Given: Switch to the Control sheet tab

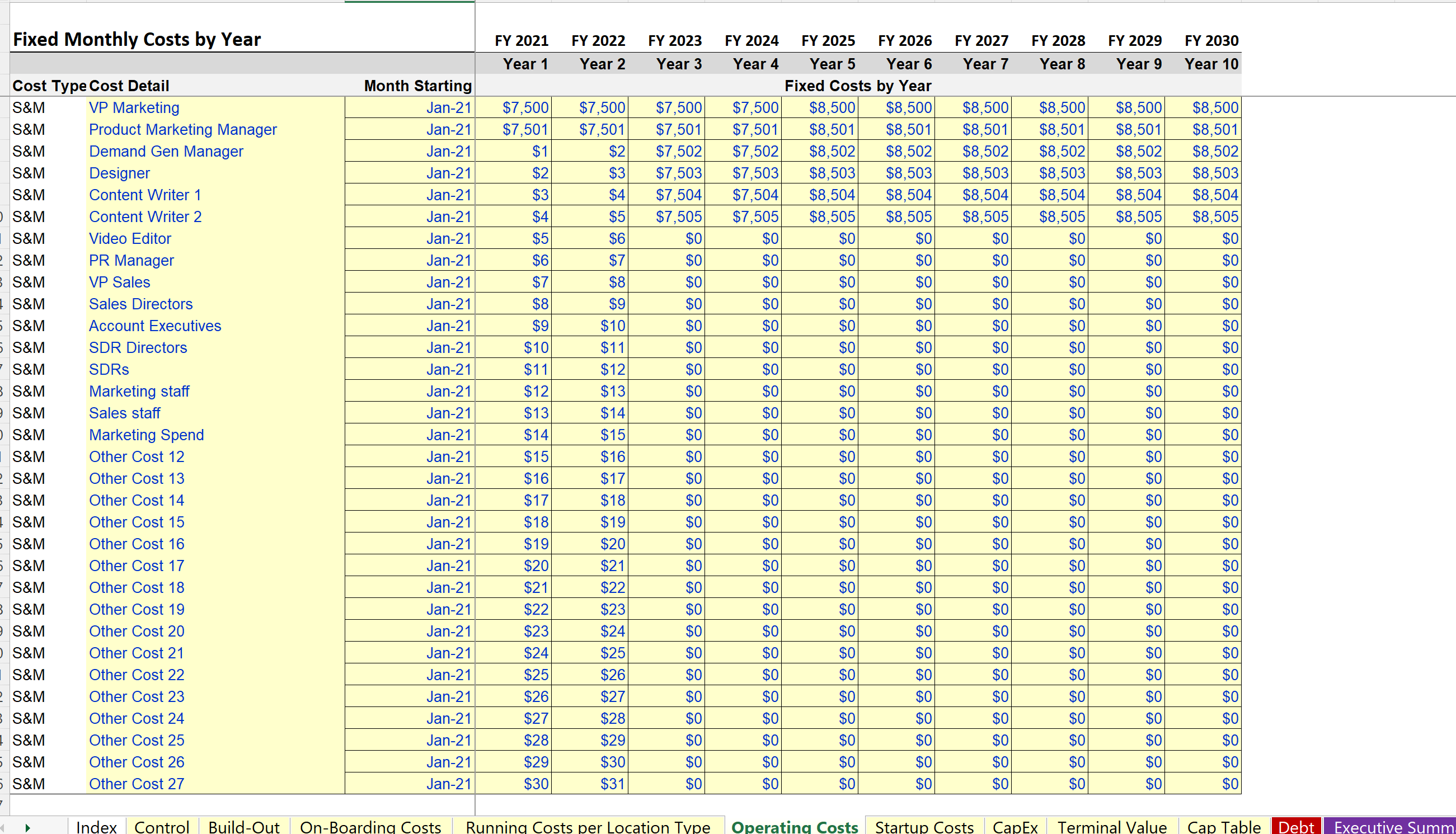Looking at the screenshot, I should click(162, 827).
